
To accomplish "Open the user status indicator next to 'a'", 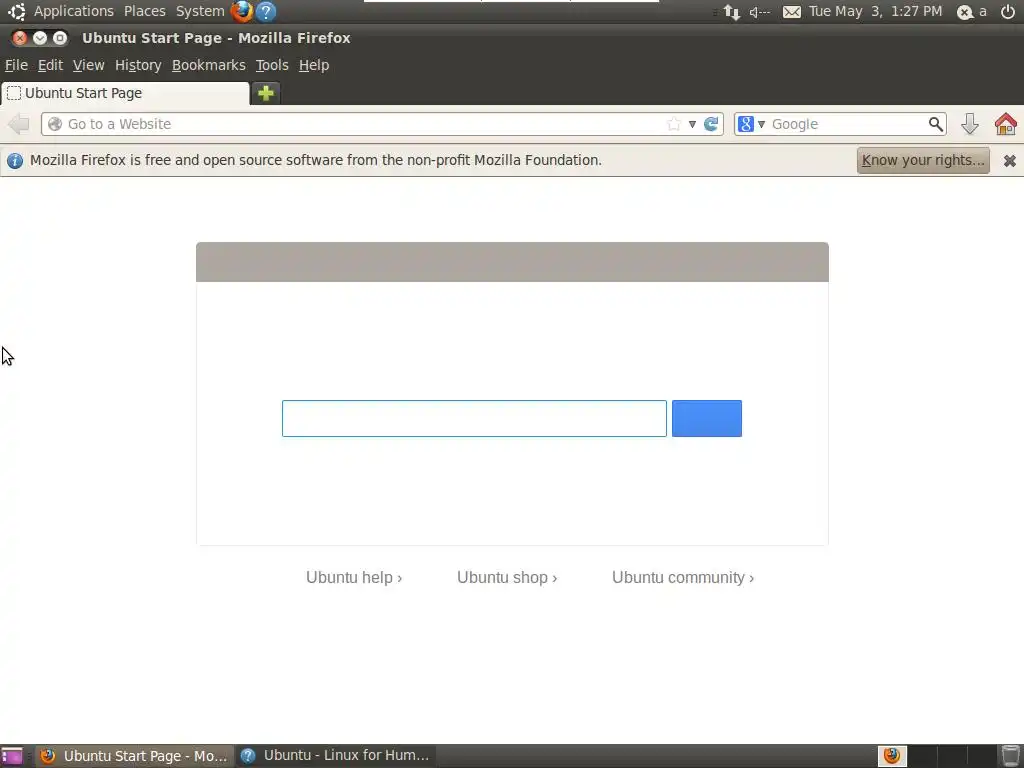I will pyautogui.click(x=965, y=12).
